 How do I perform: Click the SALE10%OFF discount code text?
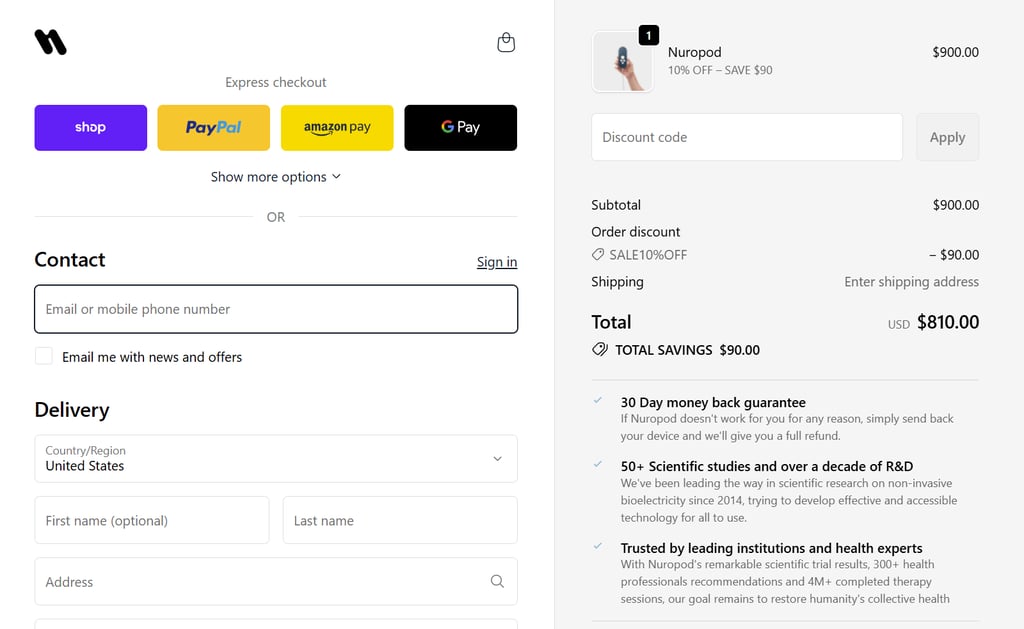(648, 255)
